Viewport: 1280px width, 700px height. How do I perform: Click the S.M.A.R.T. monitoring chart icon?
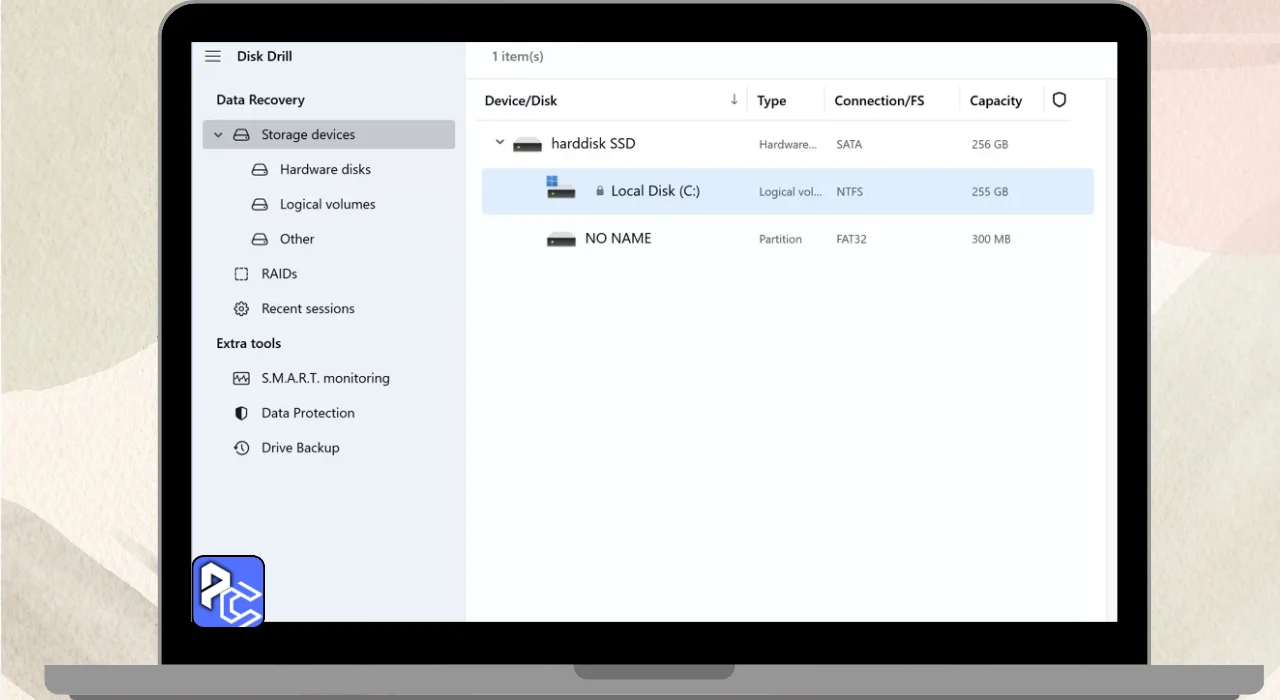click(x=241, y=379)
